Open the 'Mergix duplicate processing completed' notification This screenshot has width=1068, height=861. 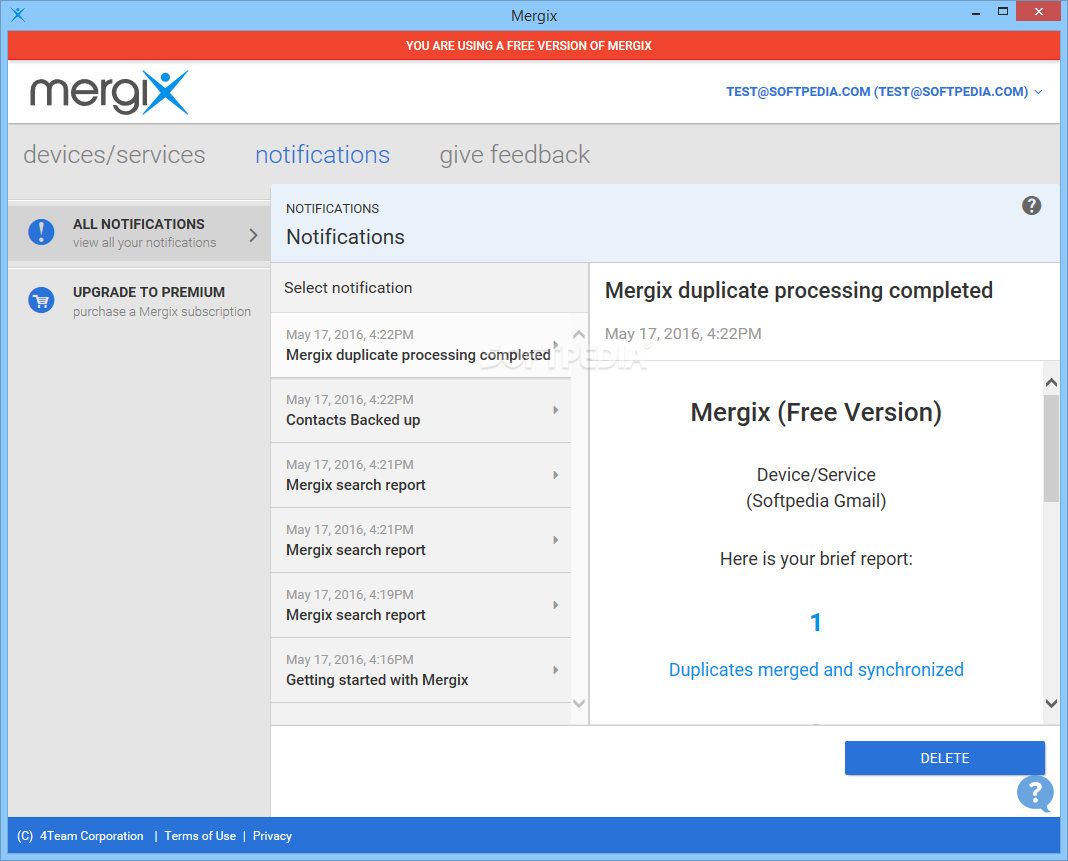420,345
